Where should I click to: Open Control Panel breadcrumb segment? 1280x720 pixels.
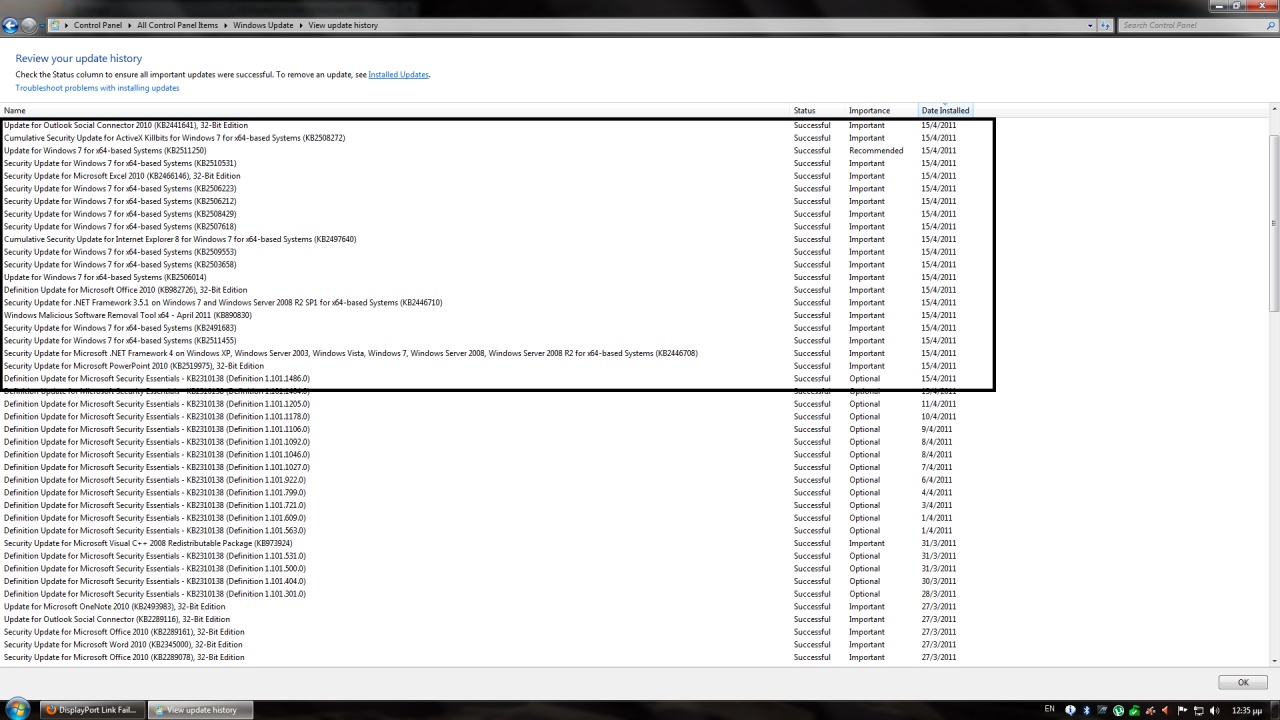coord(98,25)
